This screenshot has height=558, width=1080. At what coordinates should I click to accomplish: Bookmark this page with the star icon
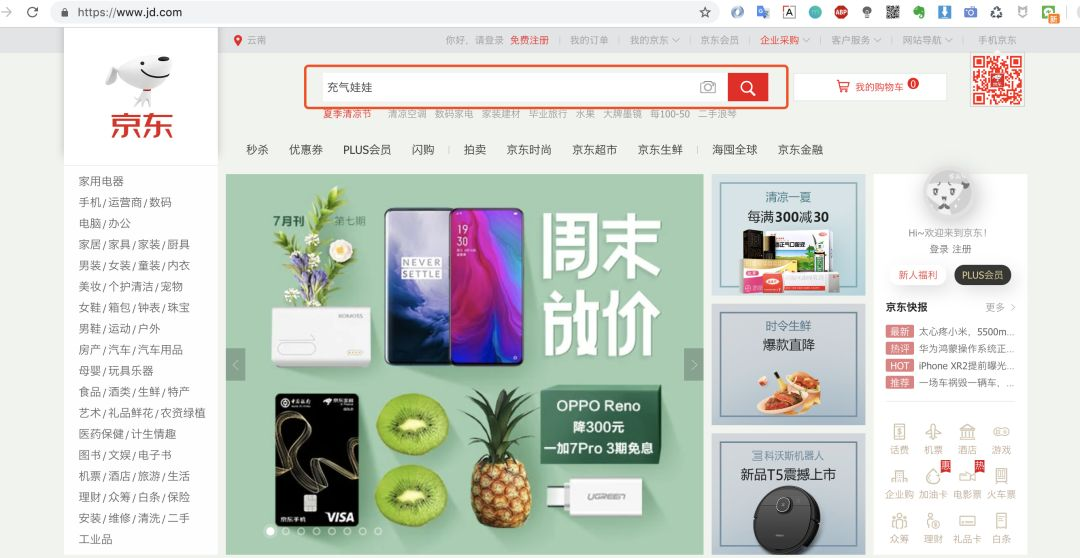[x=705, y=12]
